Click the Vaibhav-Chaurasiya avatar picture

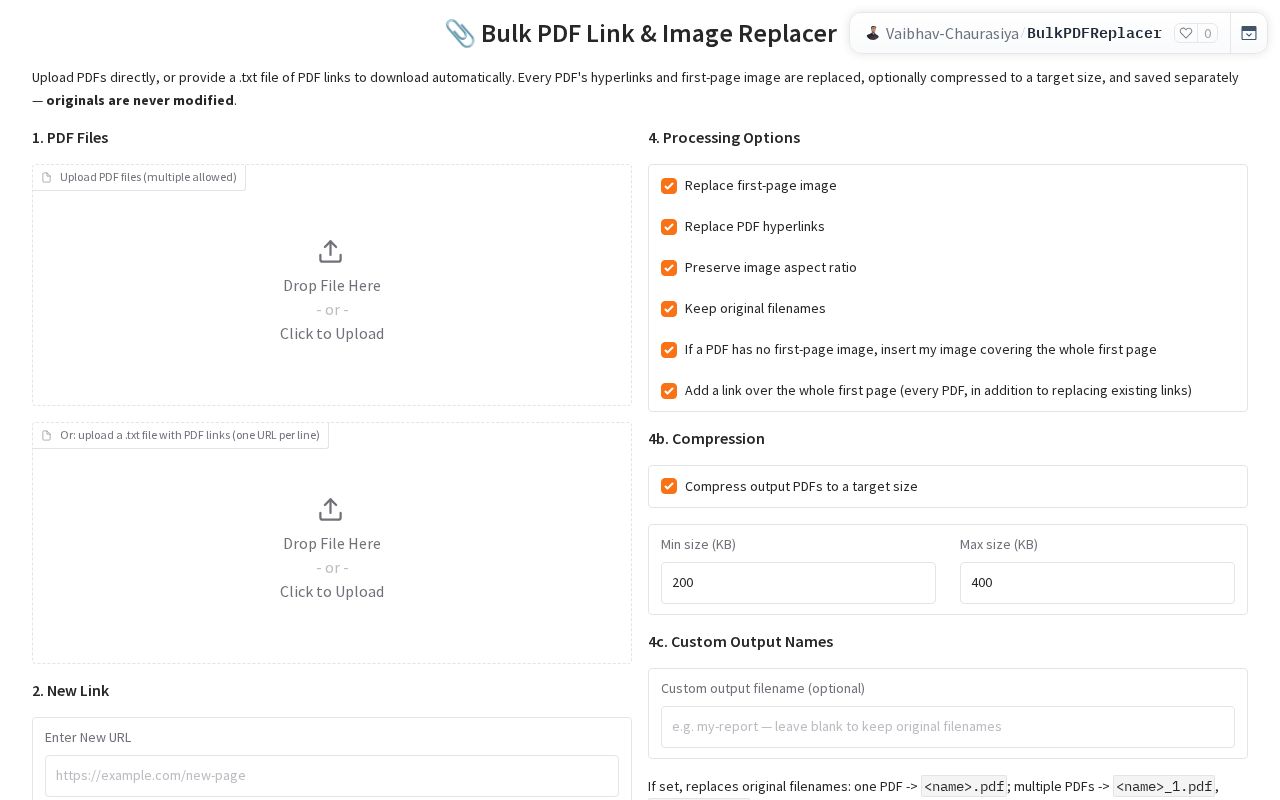point(872,33)
